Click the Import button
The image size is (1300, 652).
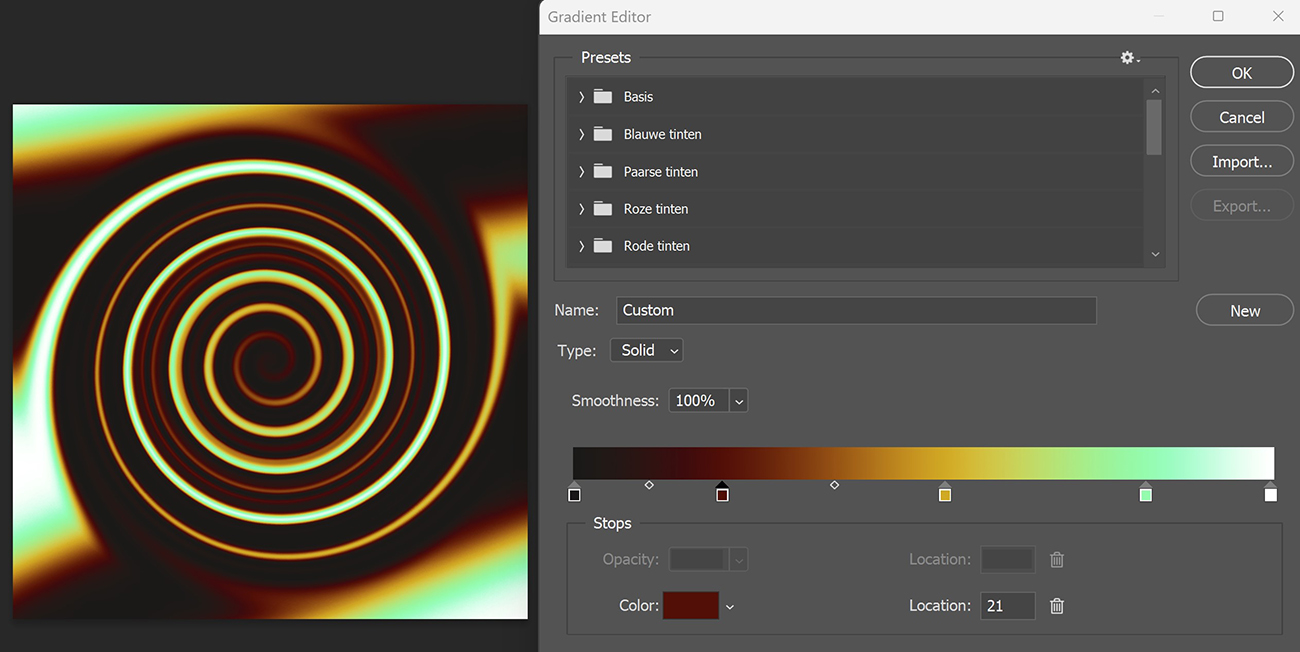coord(1241,161)
